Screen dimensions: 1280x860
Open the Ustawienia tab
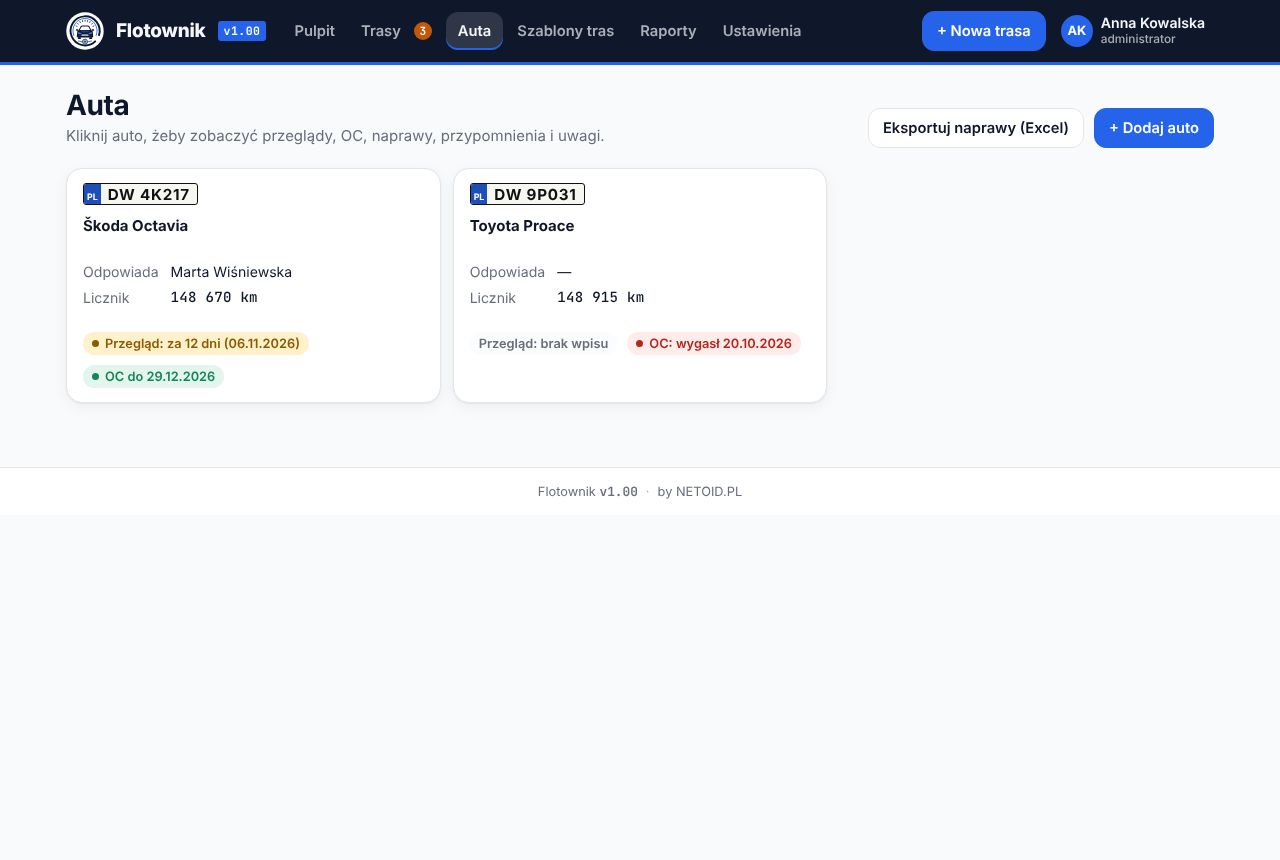click(762, 31)
